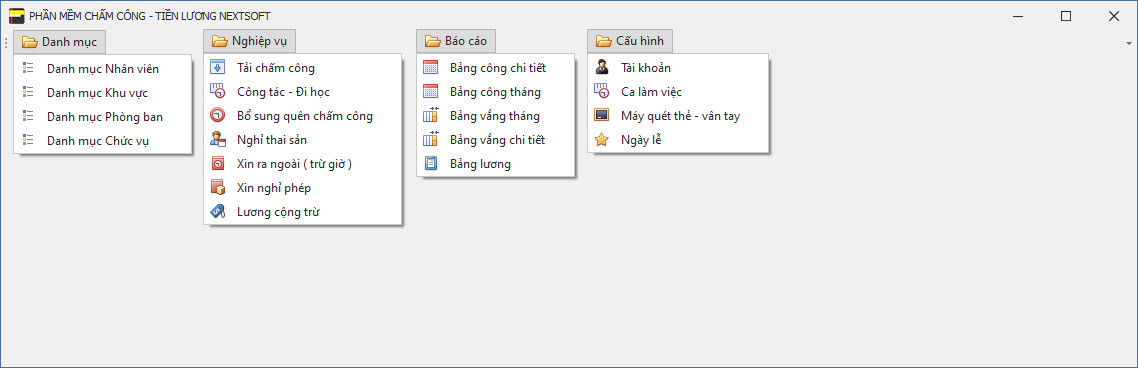Open the Cấu hình menu header
The height and width of the screenshot is (368, 1138).
(630, 41)
